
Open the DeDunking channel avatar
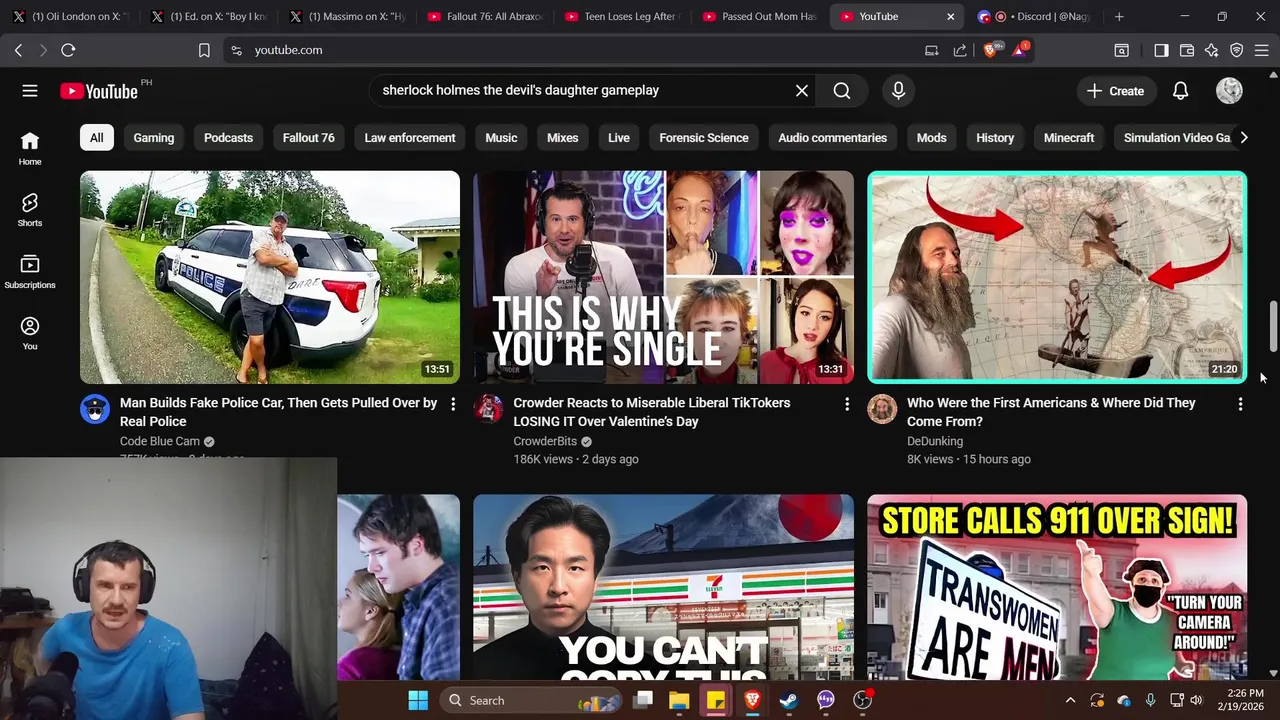pyautogui.click(x=882, y=409)
